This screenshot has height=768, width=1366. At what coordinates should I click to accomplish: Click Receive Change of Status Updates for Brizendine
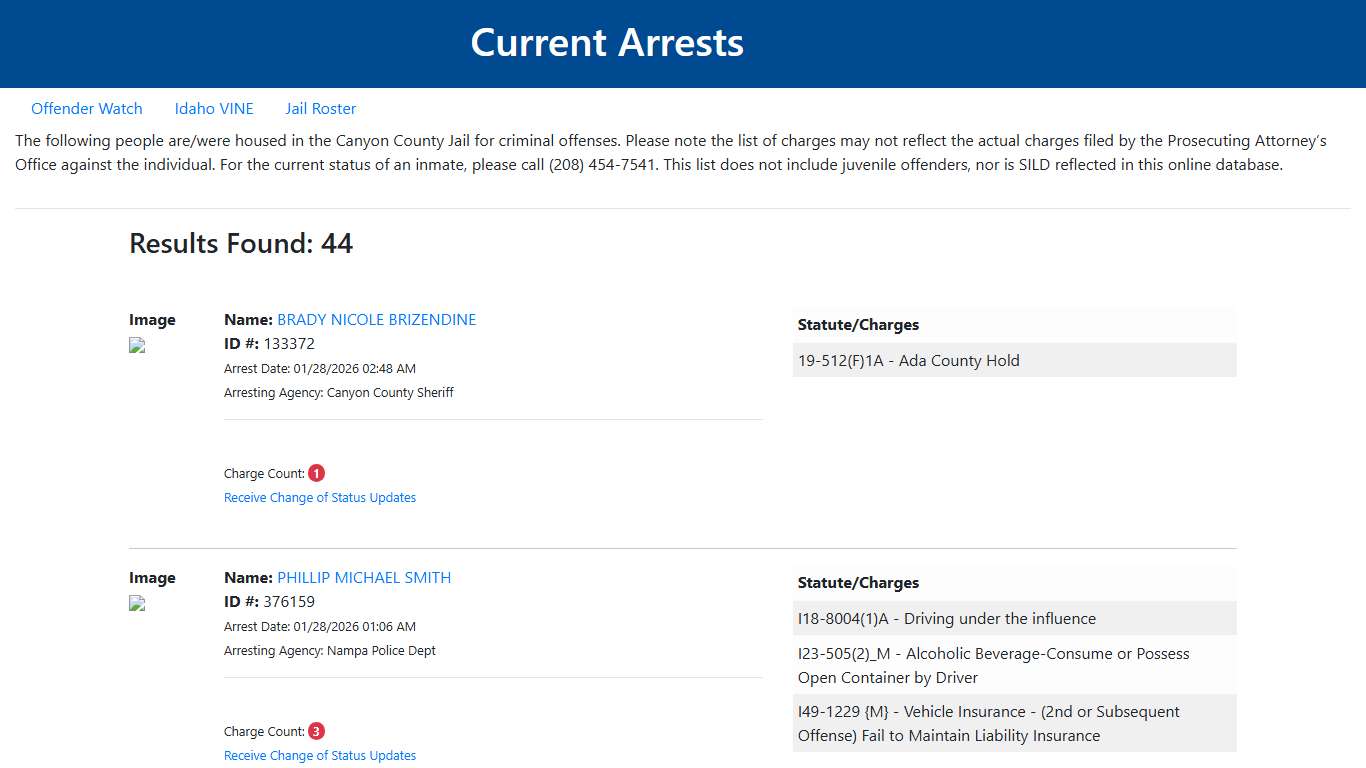coord(320,497)
